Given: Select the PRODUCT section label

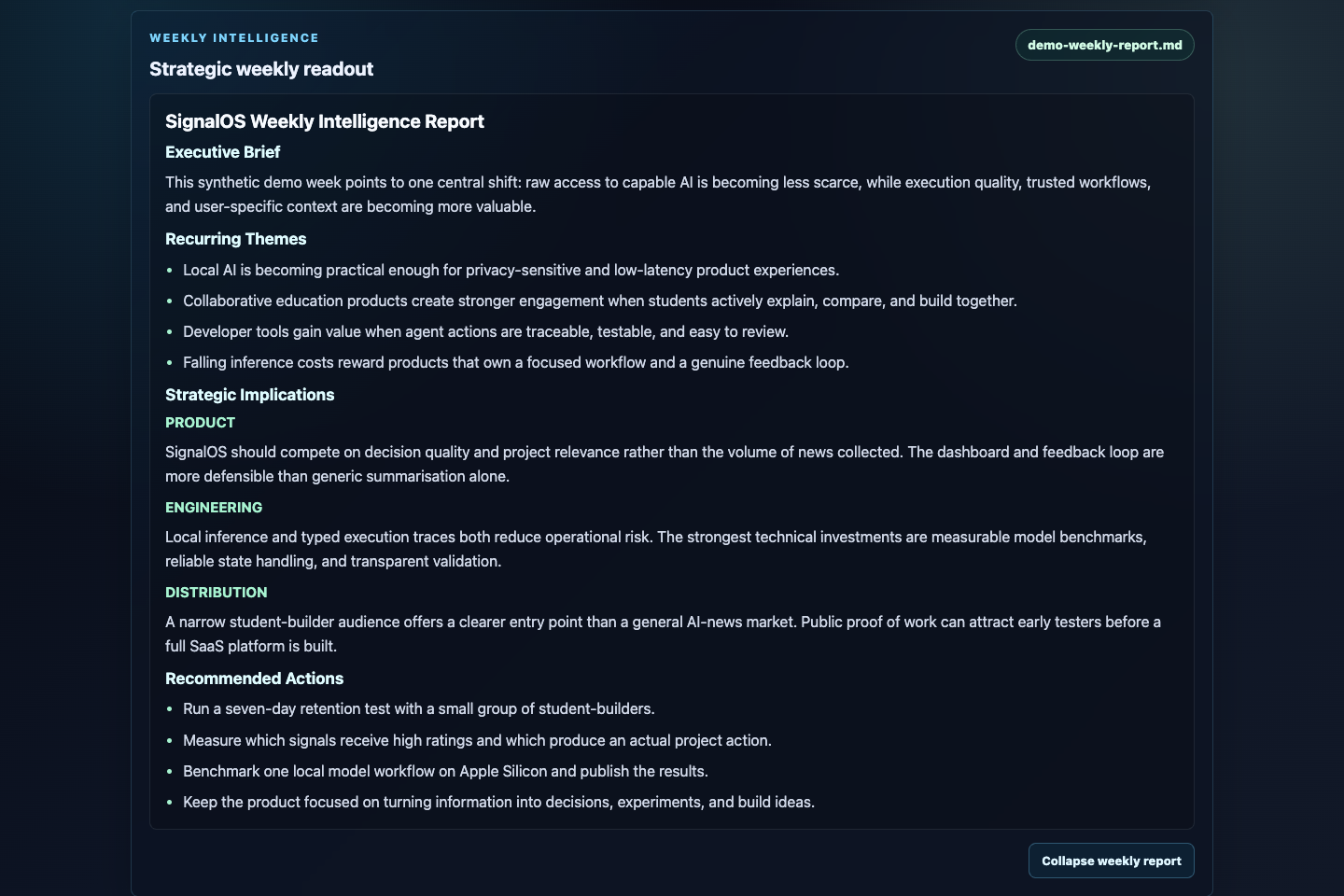Looking at the screenshot, I should pos(200,423).
